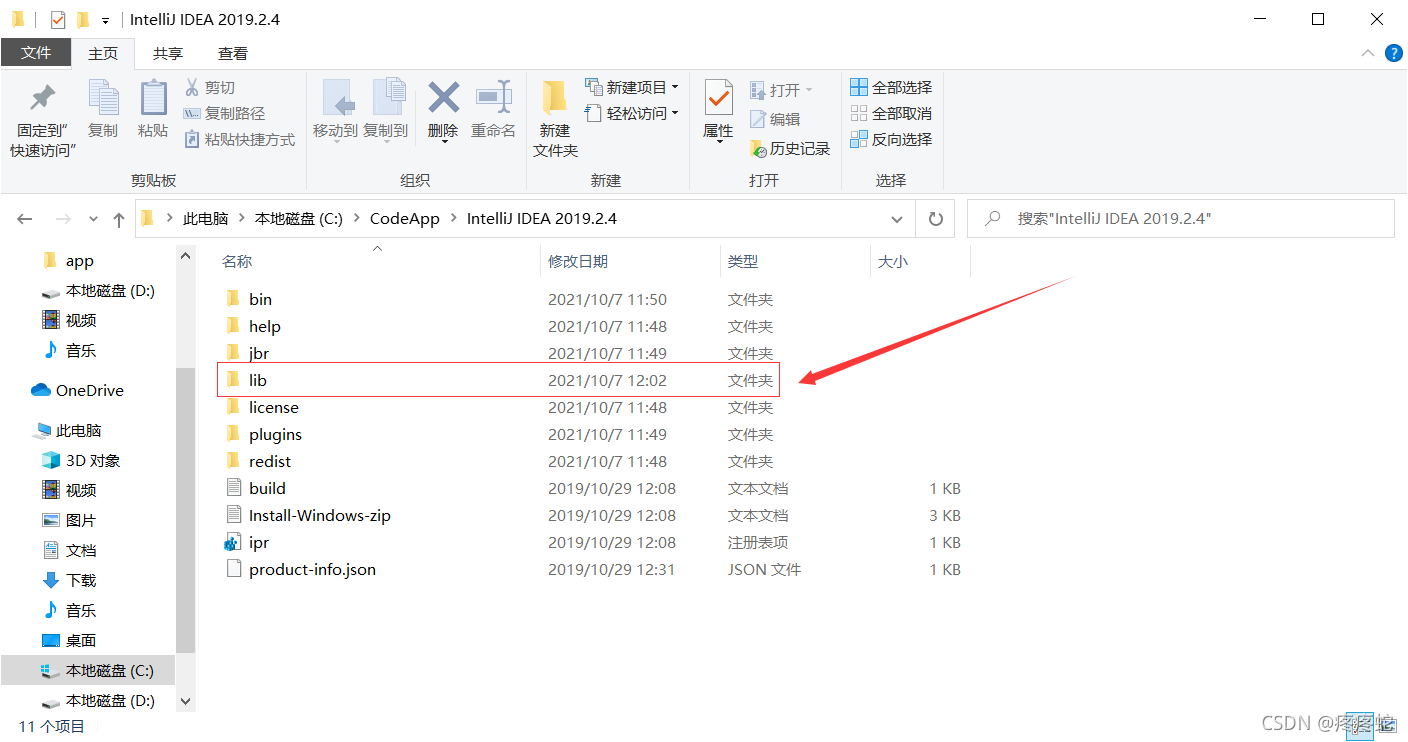Pin folder to Quick access

43,119
